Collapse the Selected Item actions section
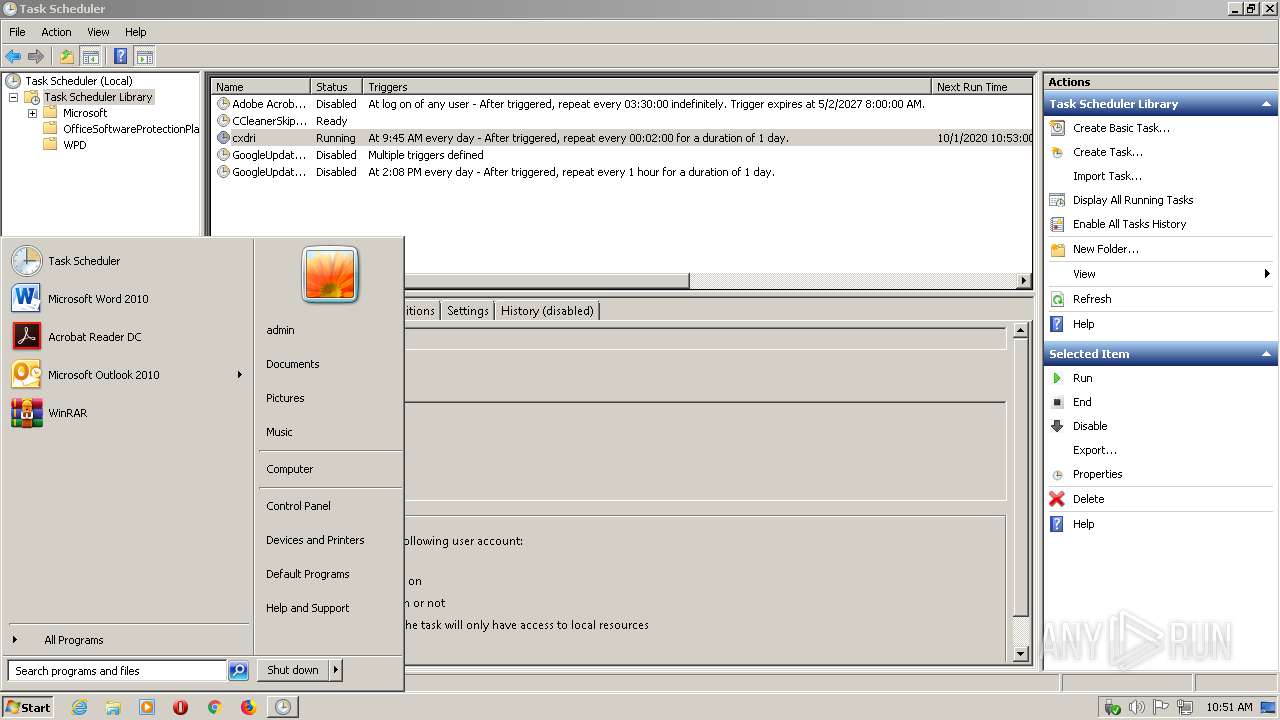 click(x=1266, y=354)
